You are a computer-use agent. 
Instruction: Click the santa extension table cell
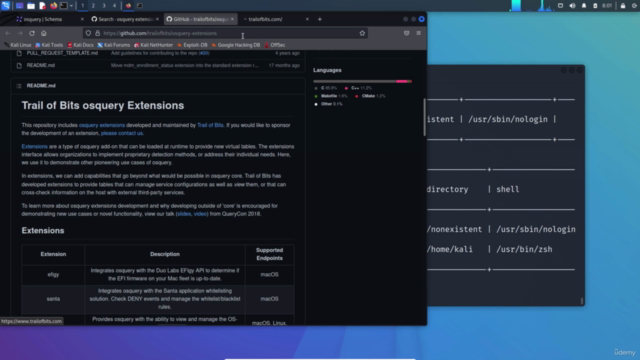click(53, 299)
